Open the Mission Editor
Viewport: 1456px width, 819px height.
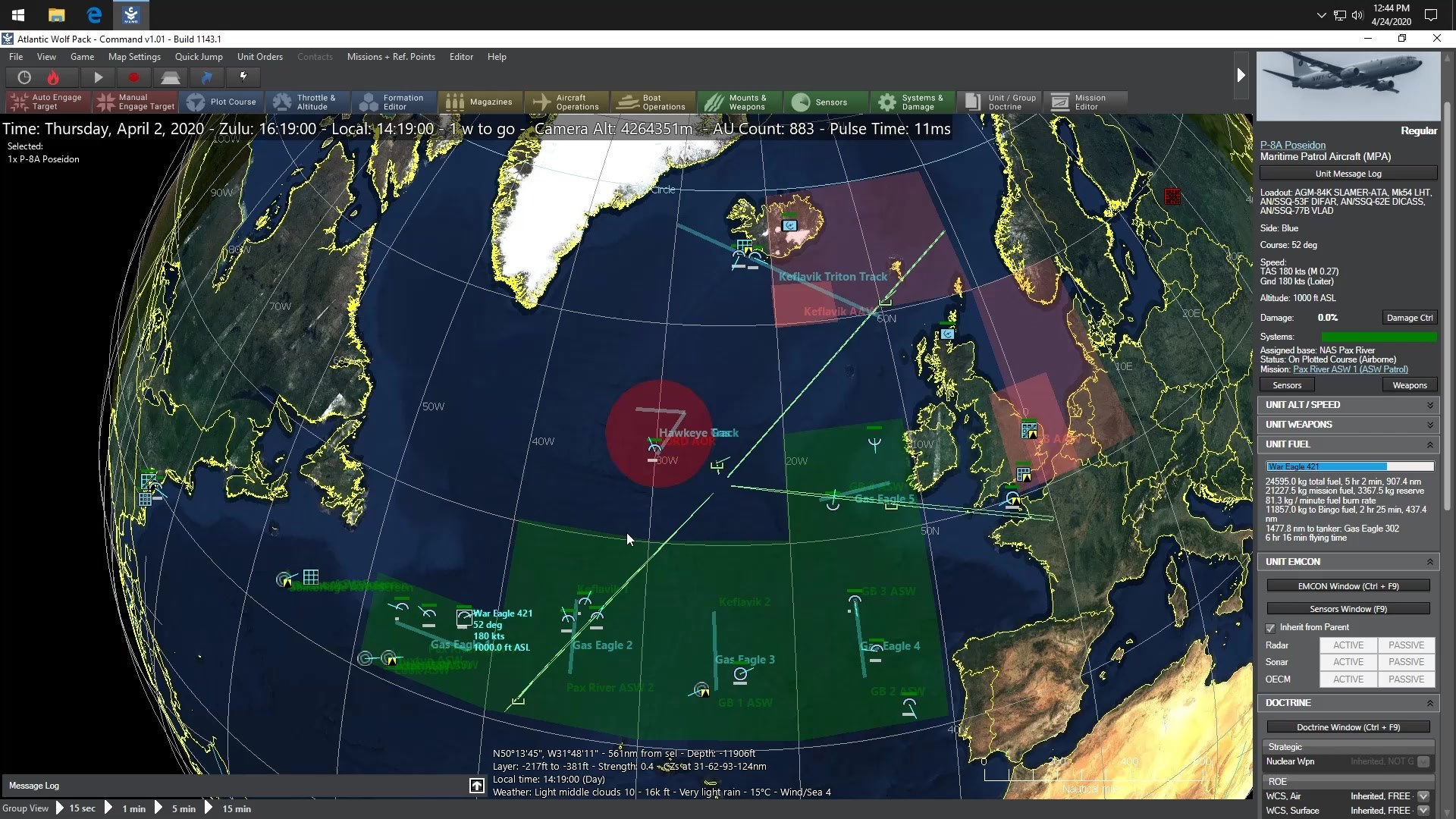point(1084,102)
